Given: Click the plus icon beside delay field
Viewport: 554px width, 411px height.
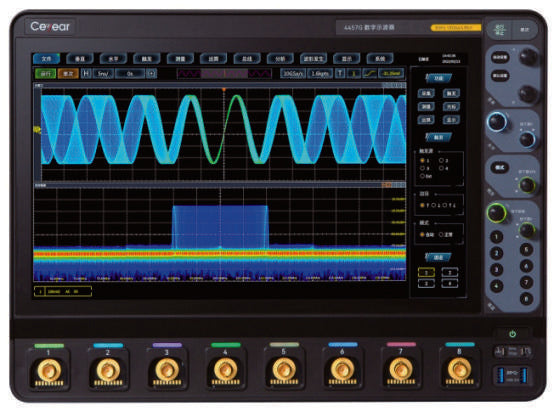Looking at the screenshot, I should [152, 74].
